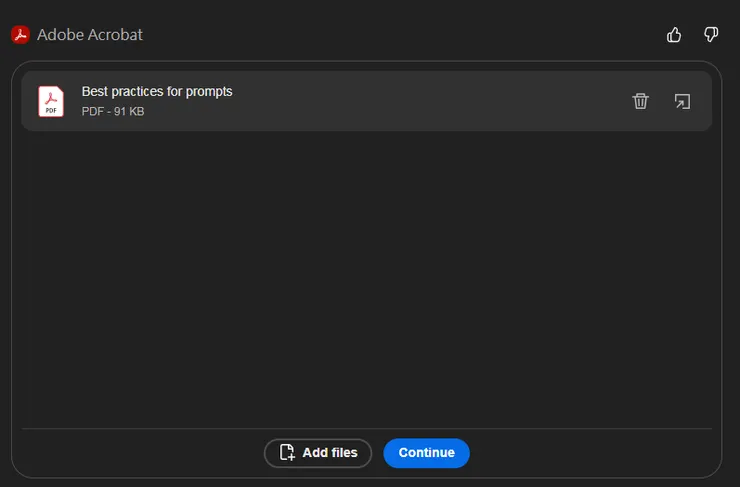The image size is (740, 487).
Task: Give thumbs down feedback
Action: [x=711, y=35]
